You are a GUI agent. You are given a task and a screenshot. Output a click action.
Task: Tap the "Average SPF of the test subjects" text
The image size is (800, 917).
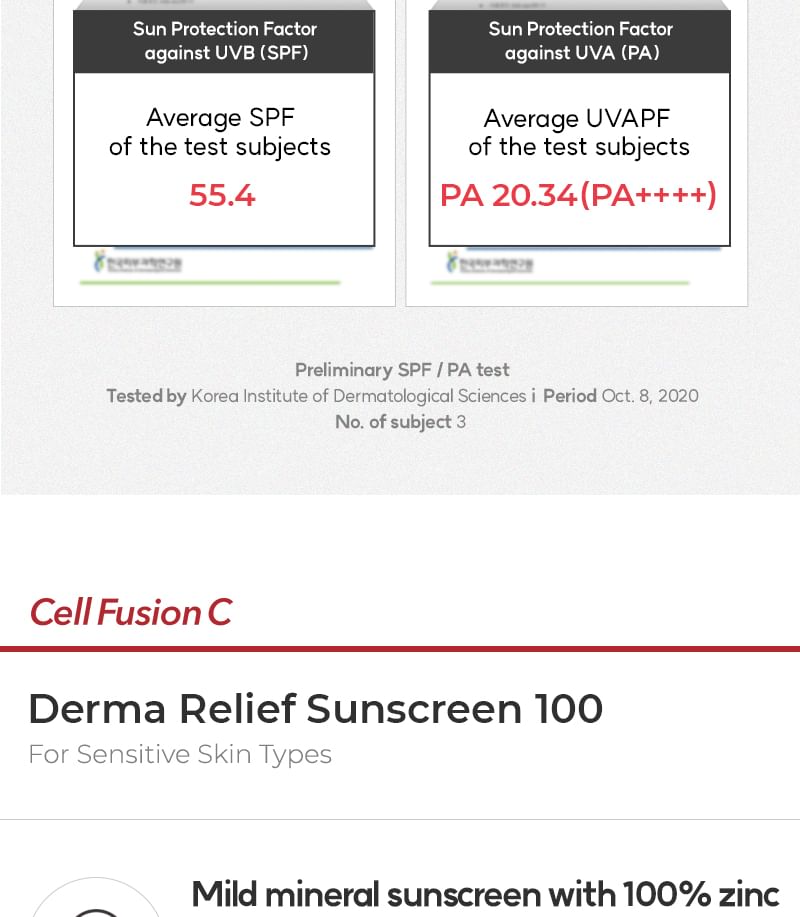click(x=220, y=132)
